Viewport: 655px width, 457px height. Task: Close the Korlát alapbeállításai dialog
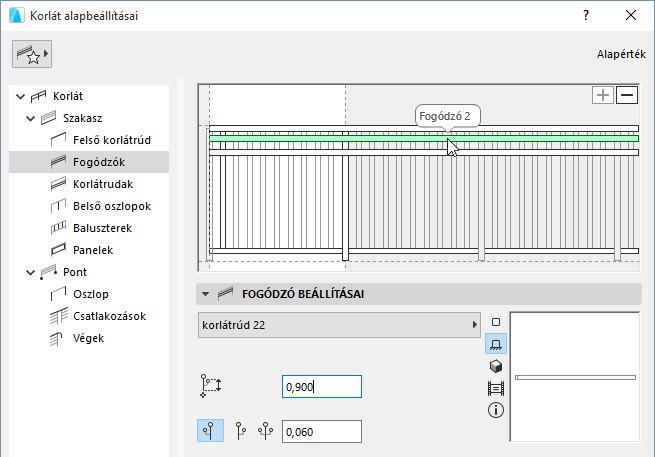[631, 16]
